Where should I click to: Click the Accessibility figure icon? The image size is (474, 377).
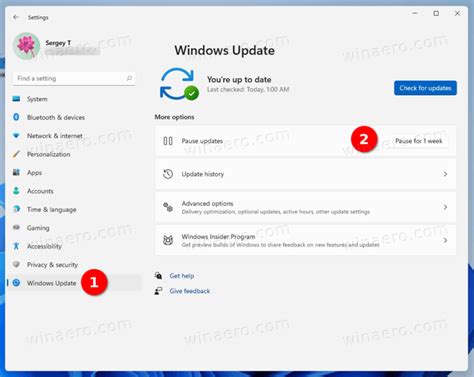click(x=16, y=246)
